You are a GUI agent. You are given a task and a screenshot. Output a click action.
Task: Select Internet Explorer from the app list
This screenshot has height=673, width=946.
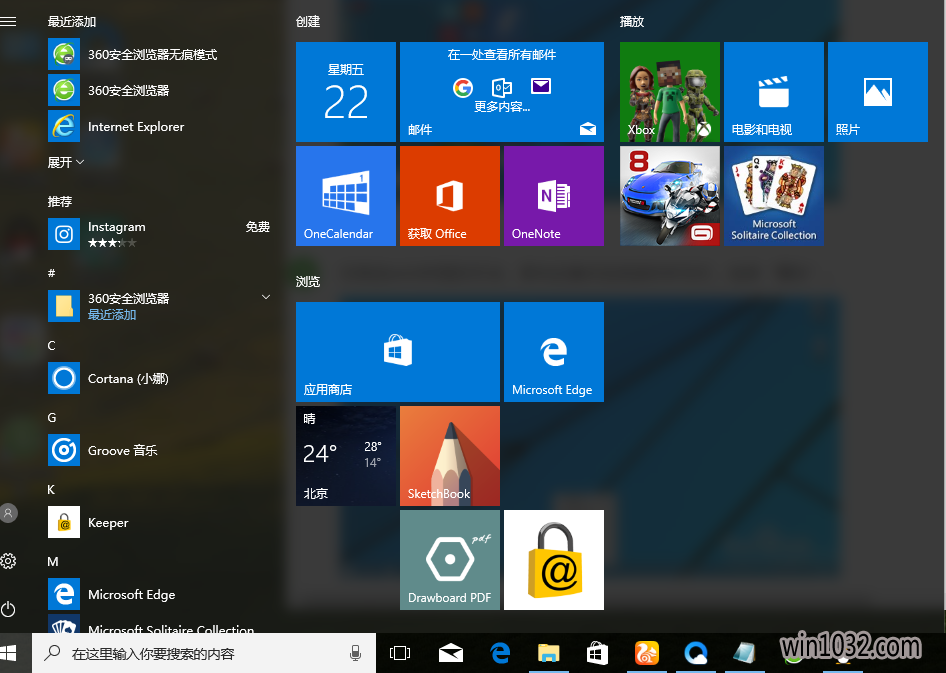point(135,127)
